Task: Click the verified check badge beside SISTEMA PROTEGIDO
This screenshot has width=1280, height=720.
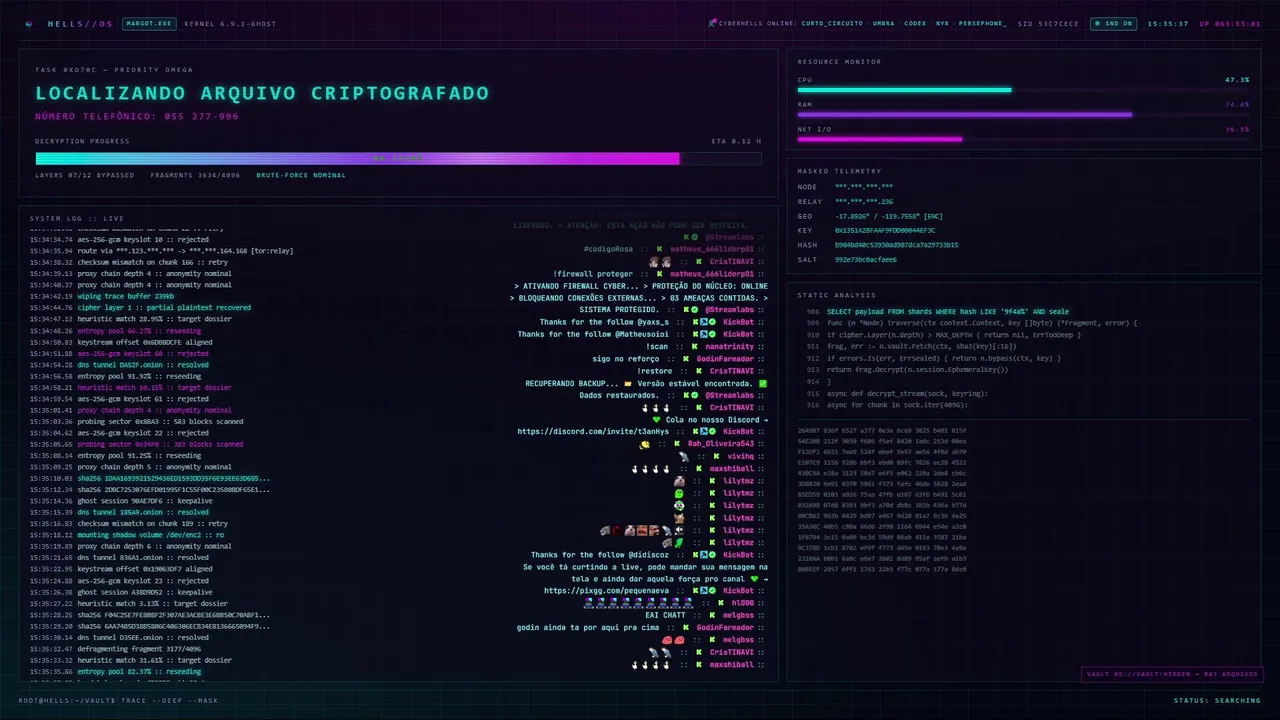Action: (x=694, y=310)
